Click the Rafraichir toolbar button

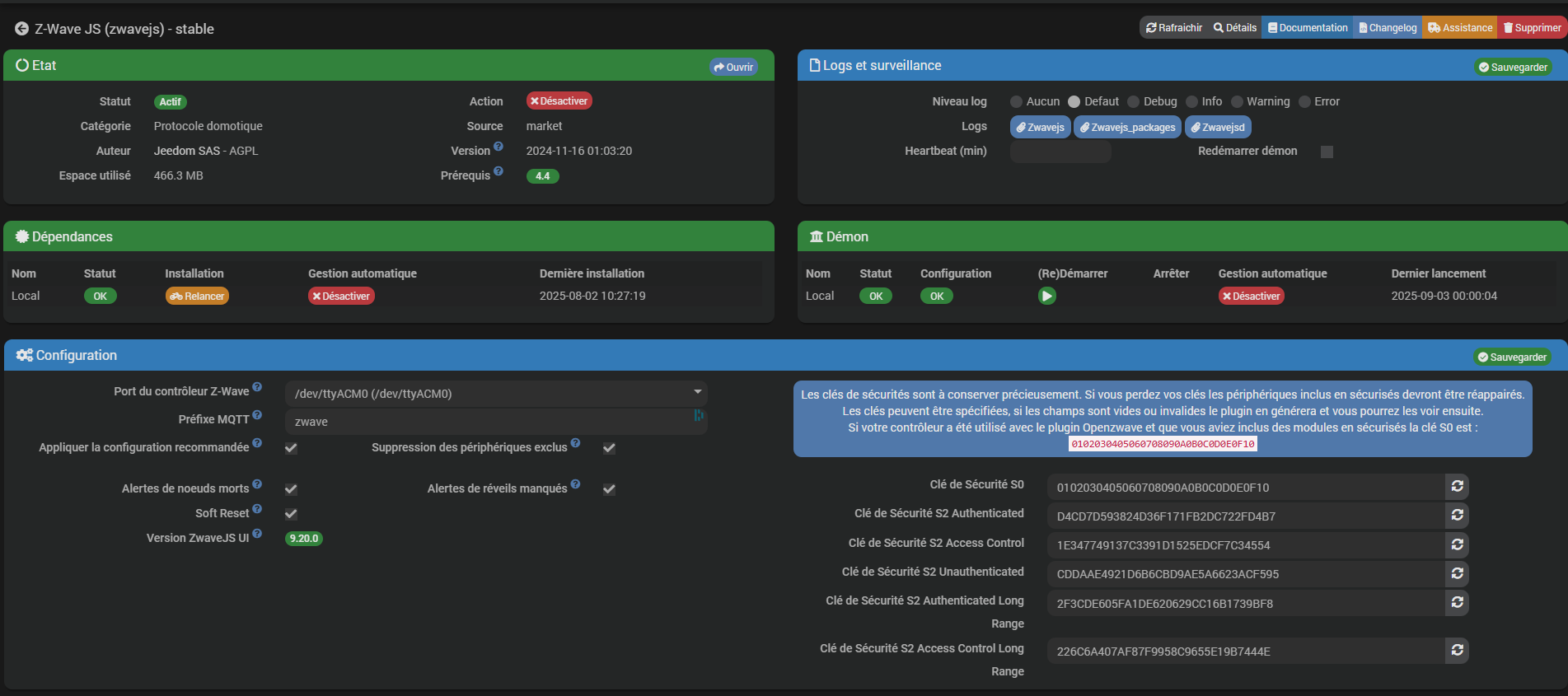point(1174,28)
